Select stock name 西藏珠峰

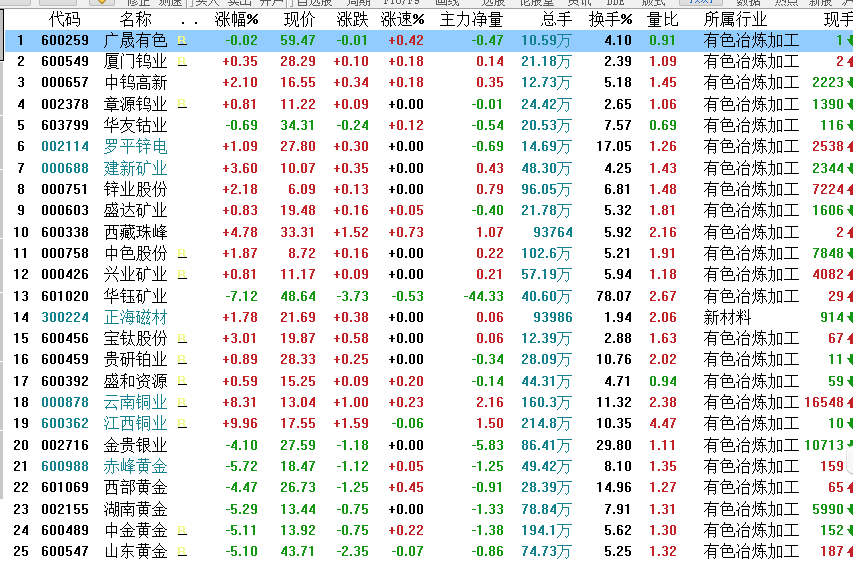[x=135, y=232]
